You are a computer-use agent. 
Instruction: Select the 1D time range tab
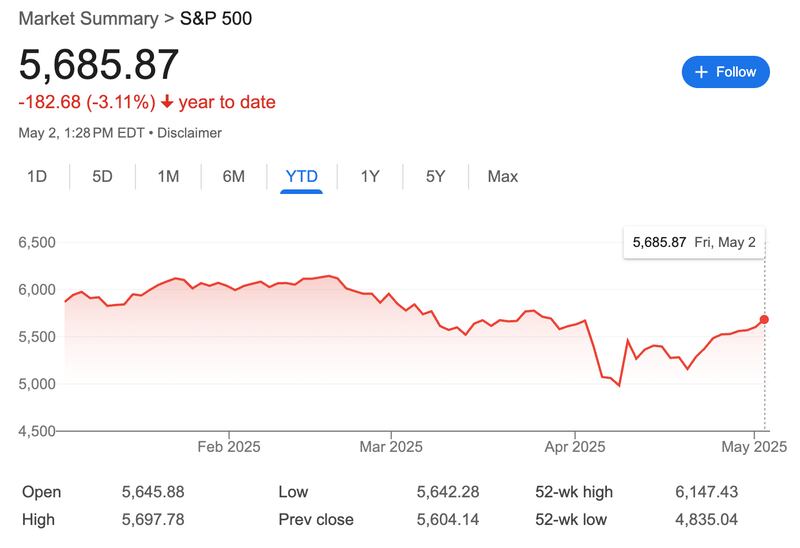click(x=37, y=177)
